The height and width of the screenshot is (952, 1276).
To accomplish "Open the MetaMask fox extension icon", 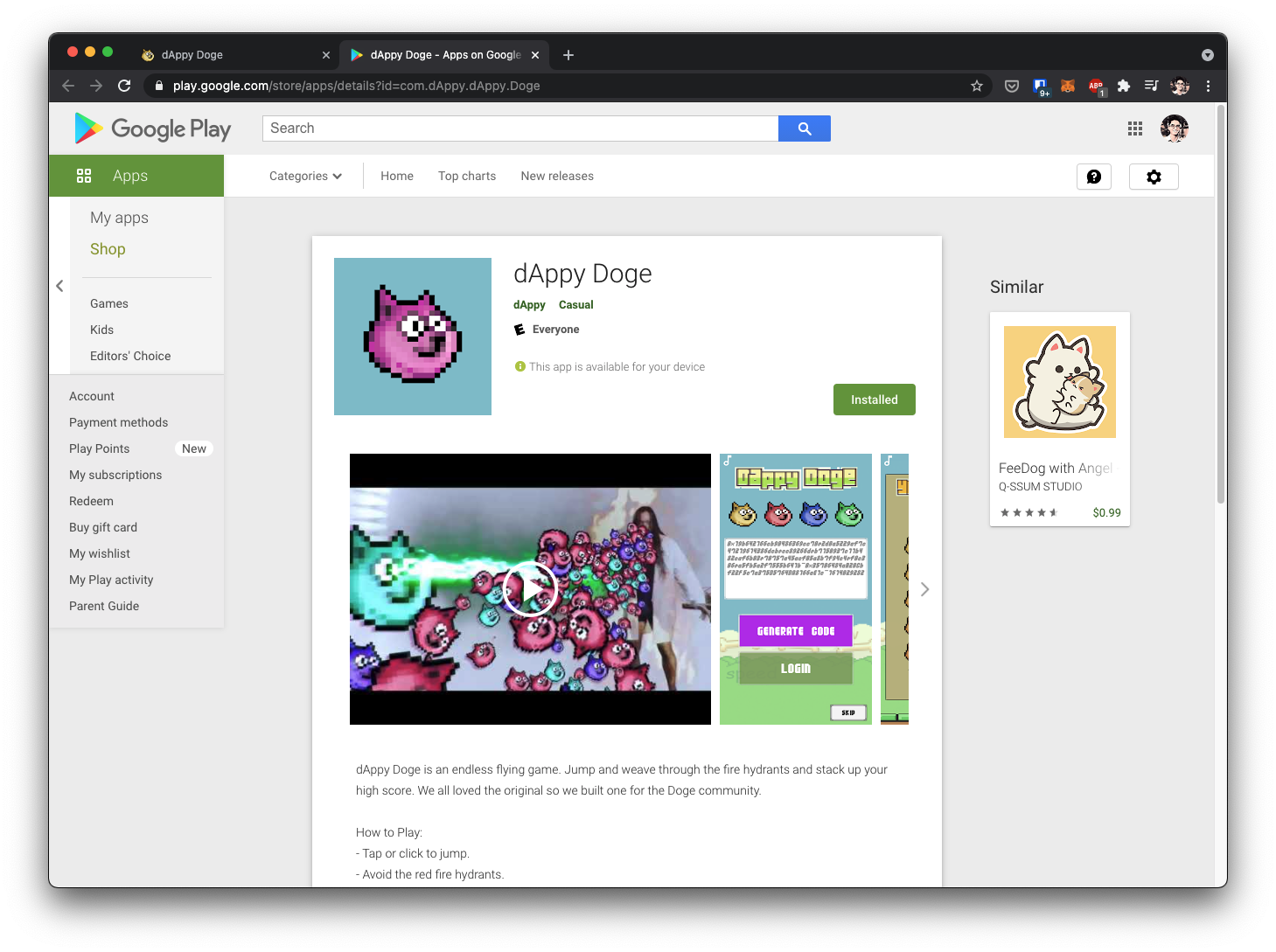I will 1068,86.
